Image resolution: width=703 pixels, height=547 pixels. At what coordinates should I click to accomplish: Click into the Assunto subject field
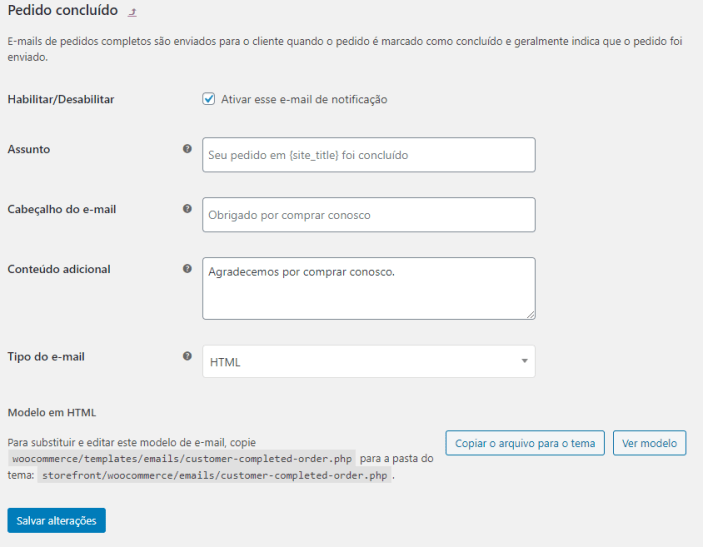pos(369,155)
